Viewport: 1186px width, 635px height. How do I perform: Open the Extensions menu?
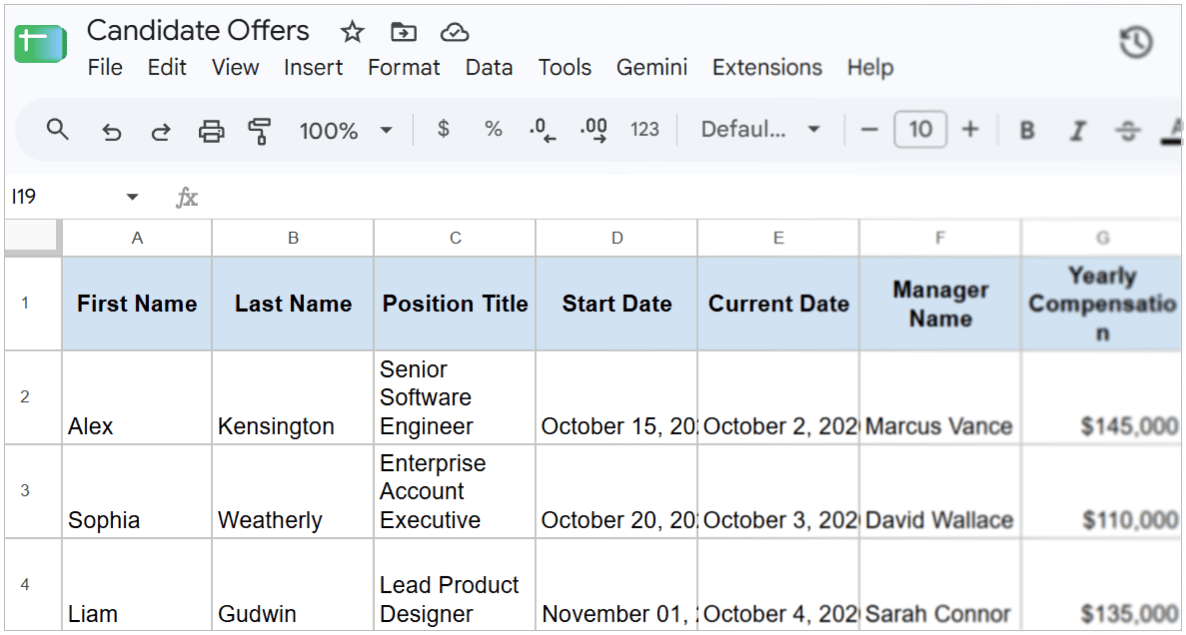(767, 67)
